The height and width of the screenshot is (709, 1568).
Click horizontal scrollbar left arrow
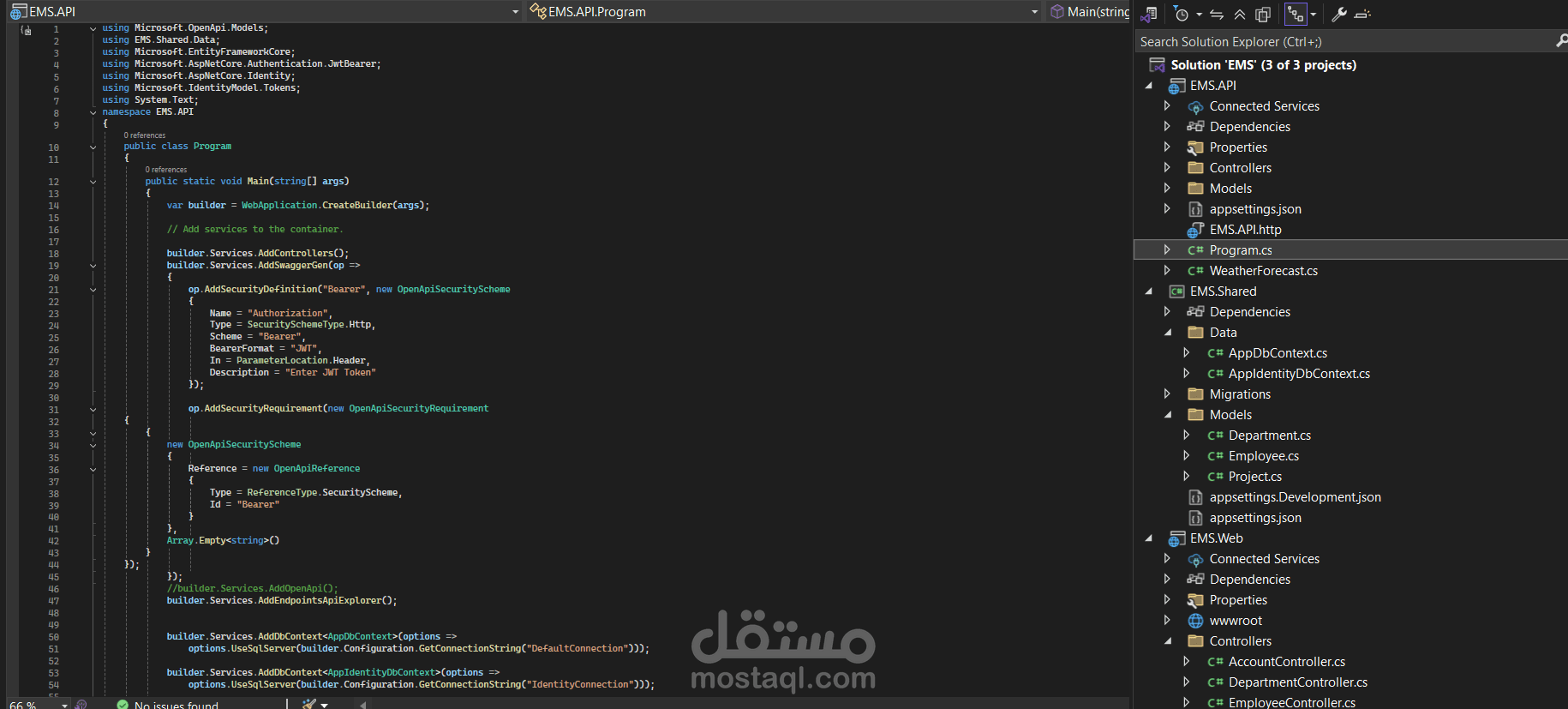point(362,705)
